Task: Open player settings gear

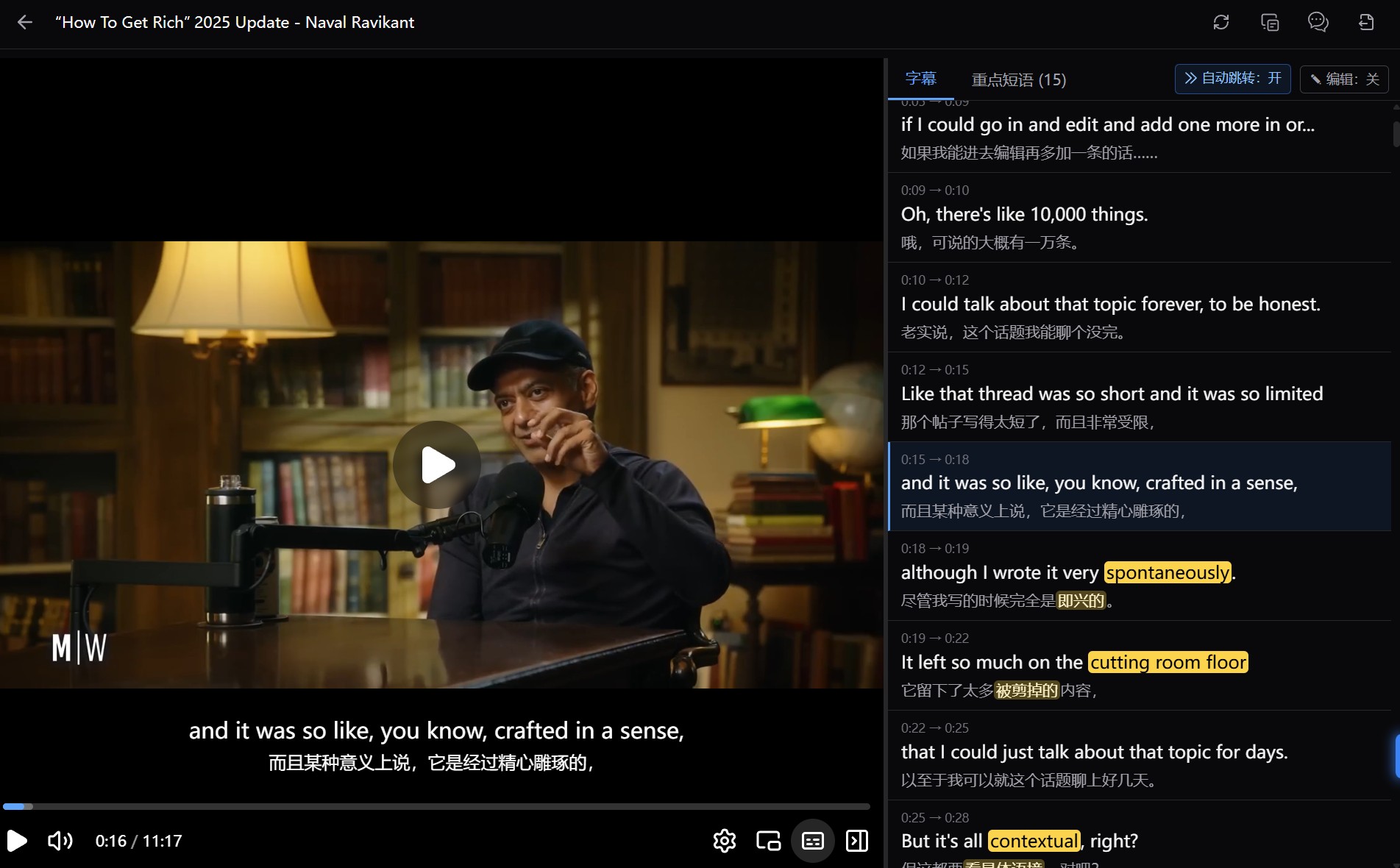Action: tap(725, 841)
